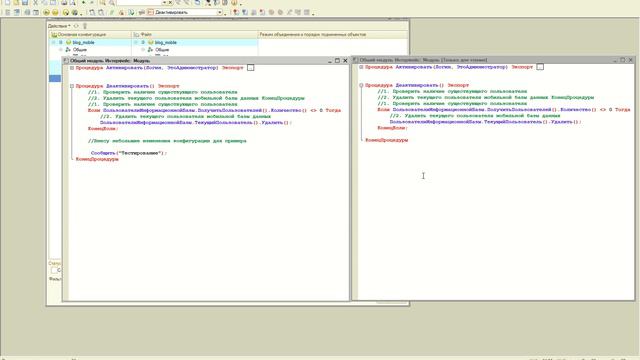
Task: Click the New document toolbar icon
Action: pos(7,2)
